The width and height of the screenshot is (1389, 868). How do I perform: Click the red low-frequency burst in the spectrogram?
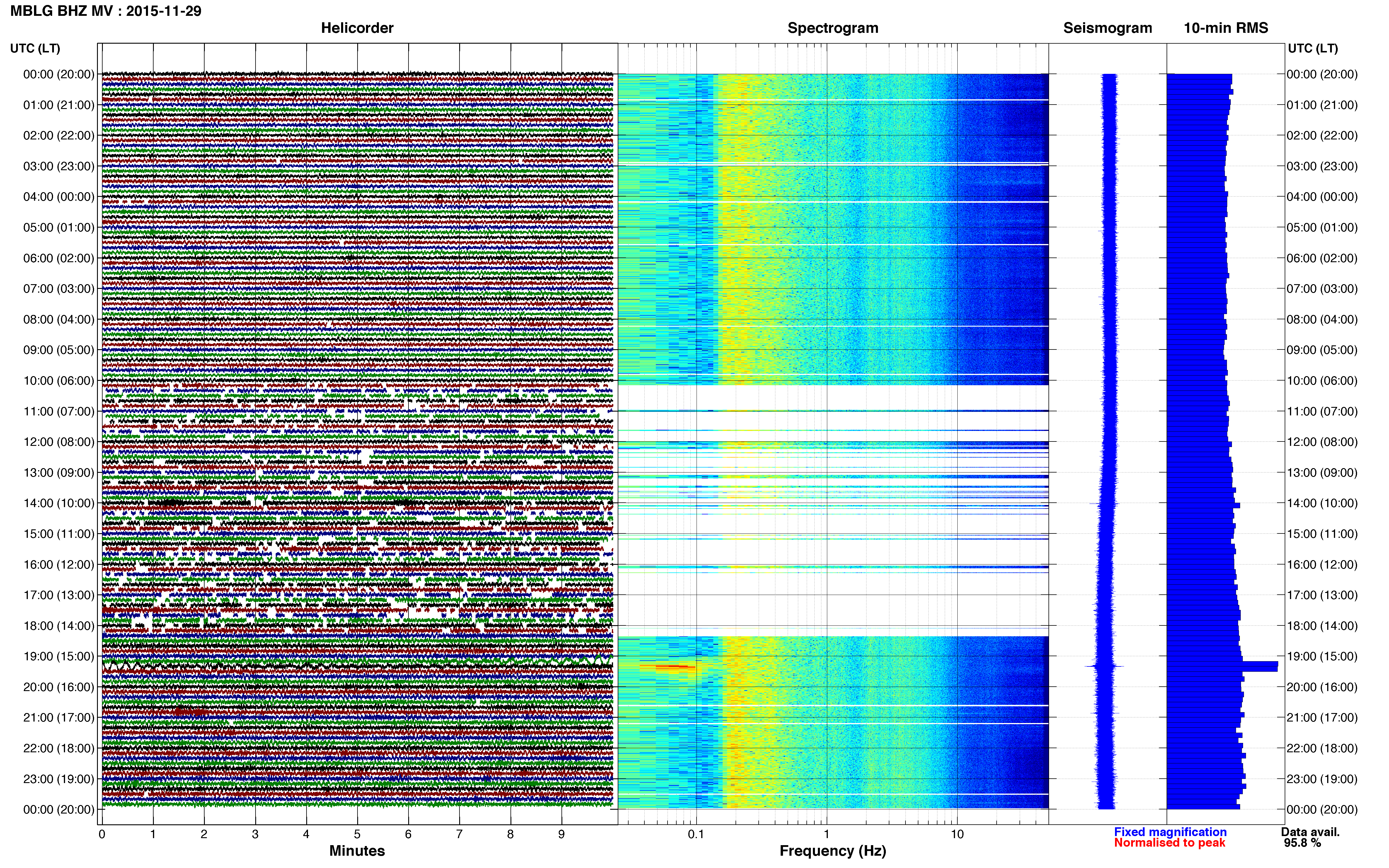tap(667, 666)
